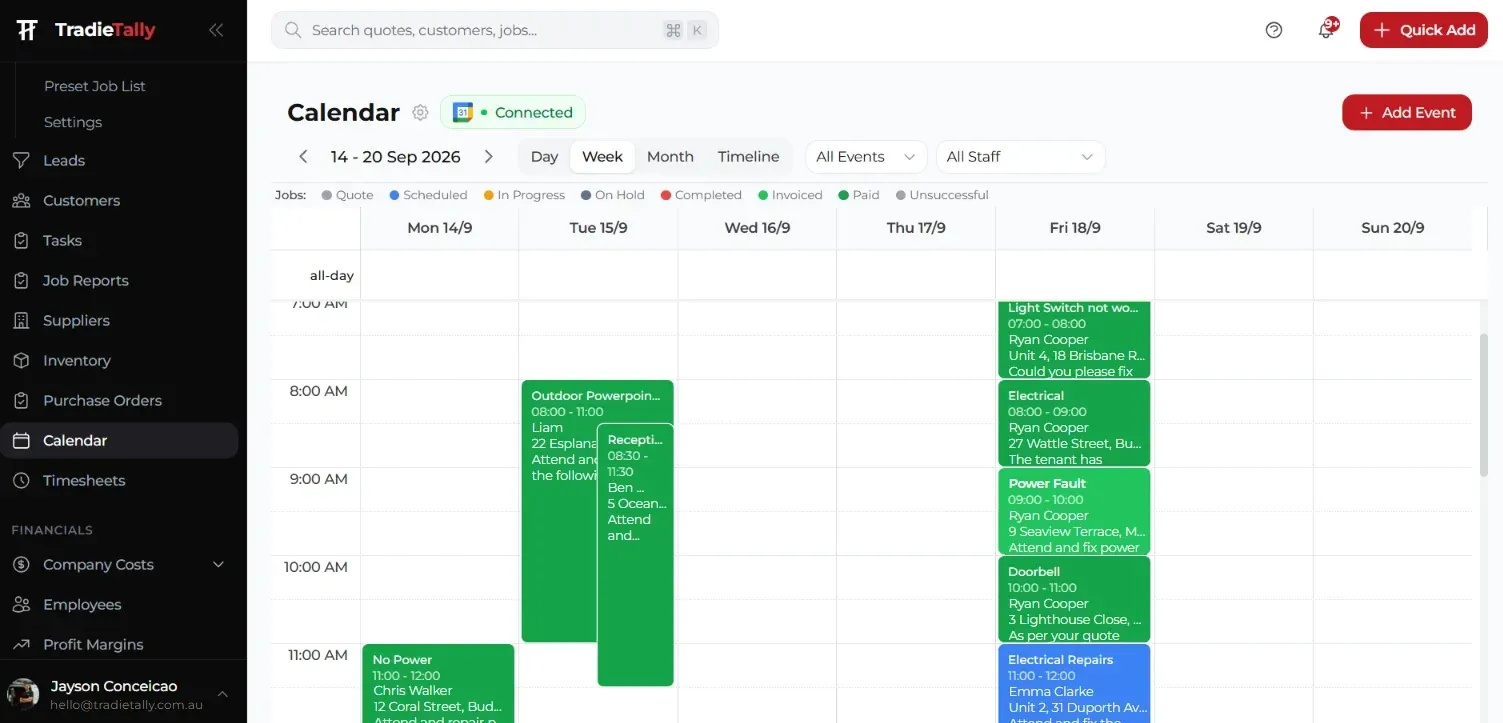Open Employees in the sidebar

[119, 604]
